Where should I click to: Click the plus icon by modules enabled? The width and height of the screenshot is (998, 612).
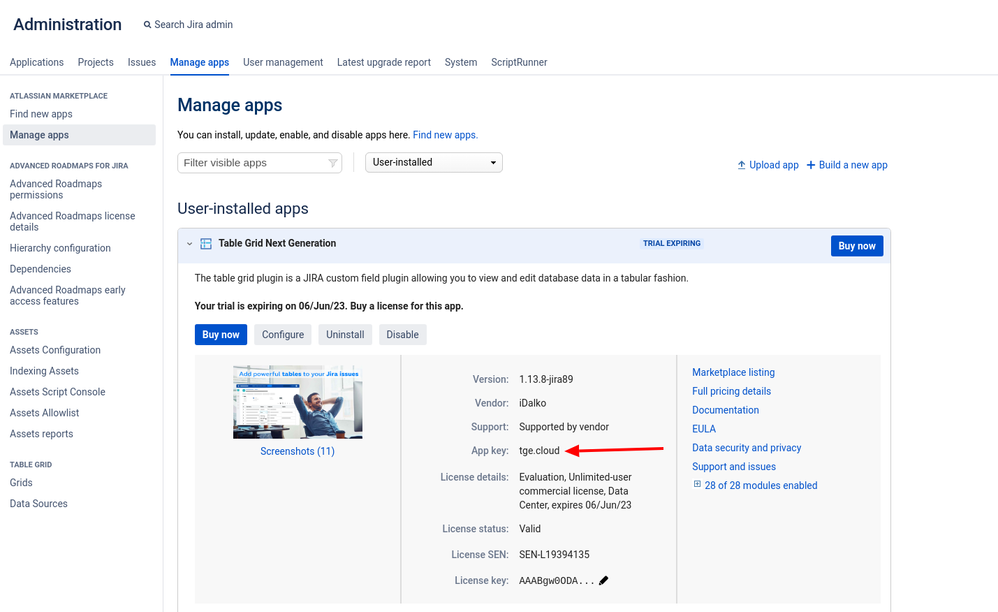pyautogui.click(x=697, y=484)
